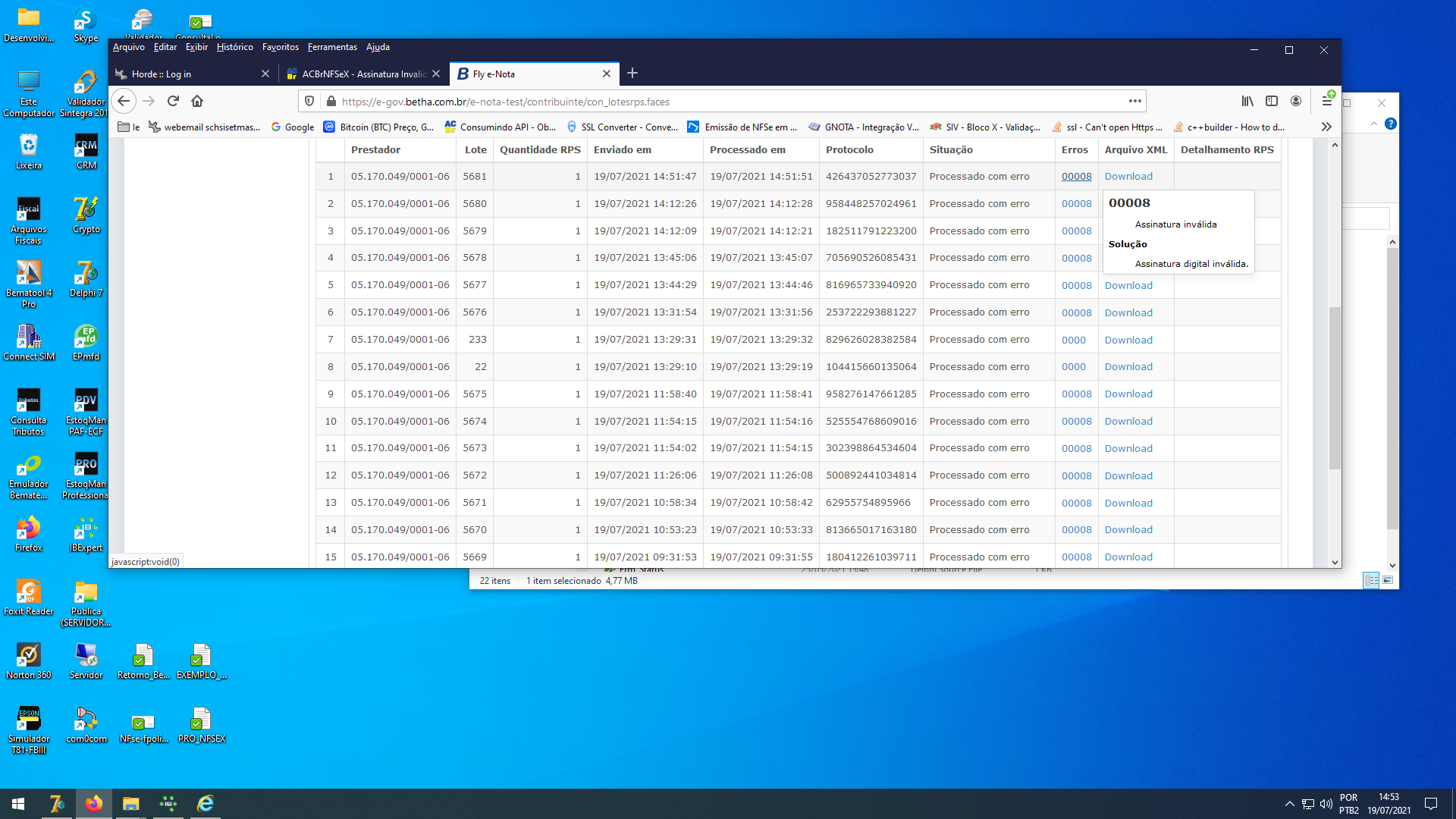Open Foxit Reader desktop shortcut
The width and height of the screenshot is (1456, 819).
[x=29, y=597]
